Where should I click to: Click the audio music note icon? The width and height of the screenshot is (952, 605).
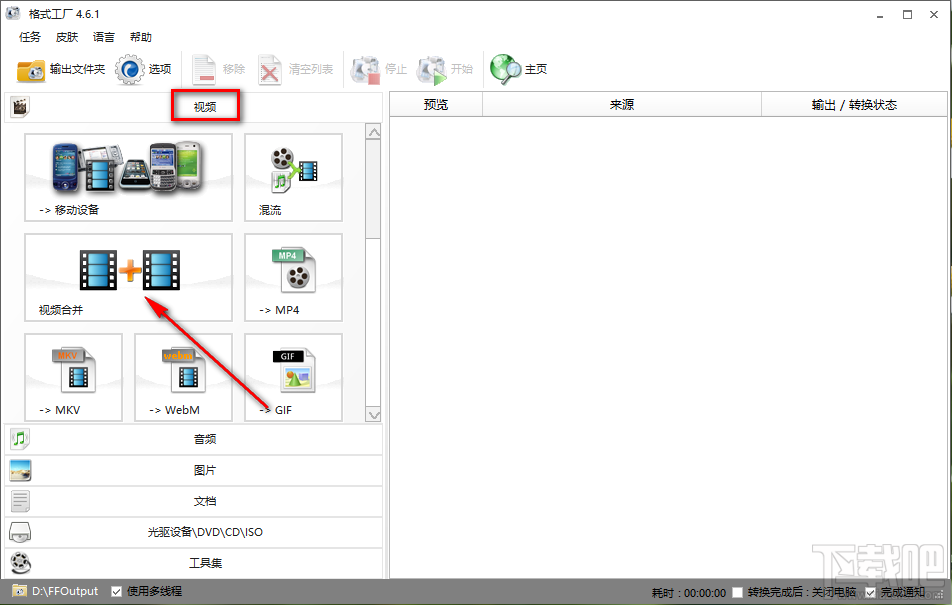20,439
